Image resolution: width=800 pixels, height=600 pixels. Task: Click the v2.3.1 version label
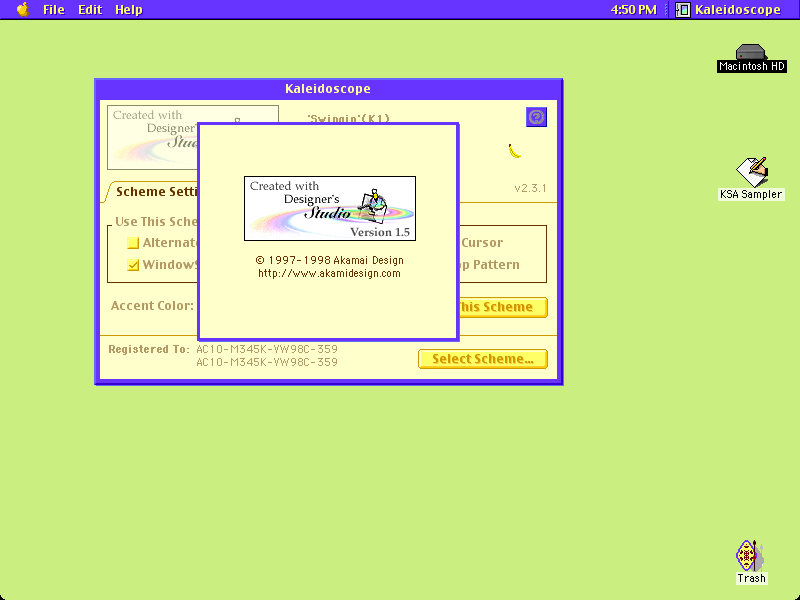click(530, 188)
